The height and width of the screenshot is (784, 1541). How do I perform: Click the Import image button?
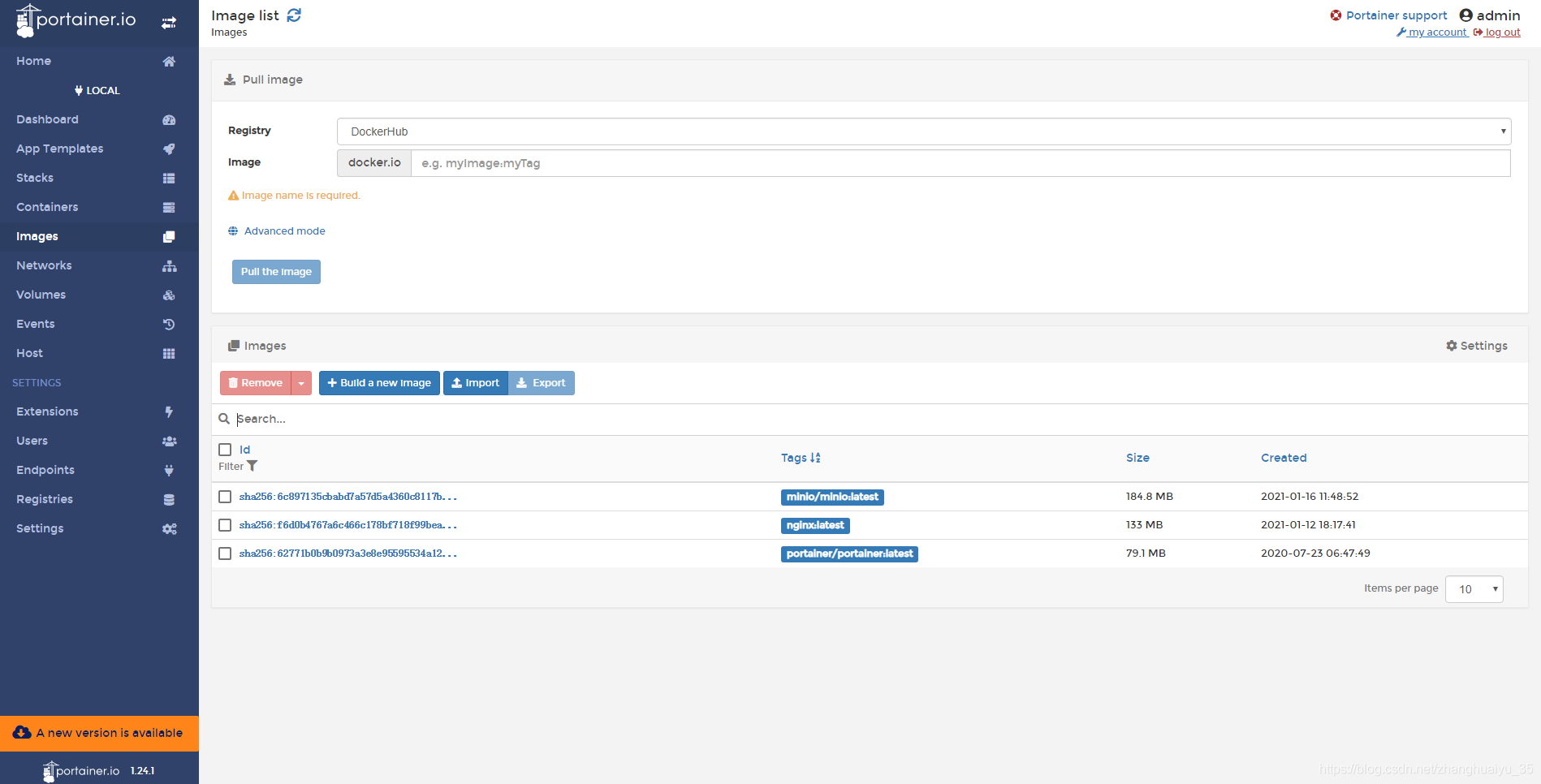pyautogui.click(x=476, y=383)
